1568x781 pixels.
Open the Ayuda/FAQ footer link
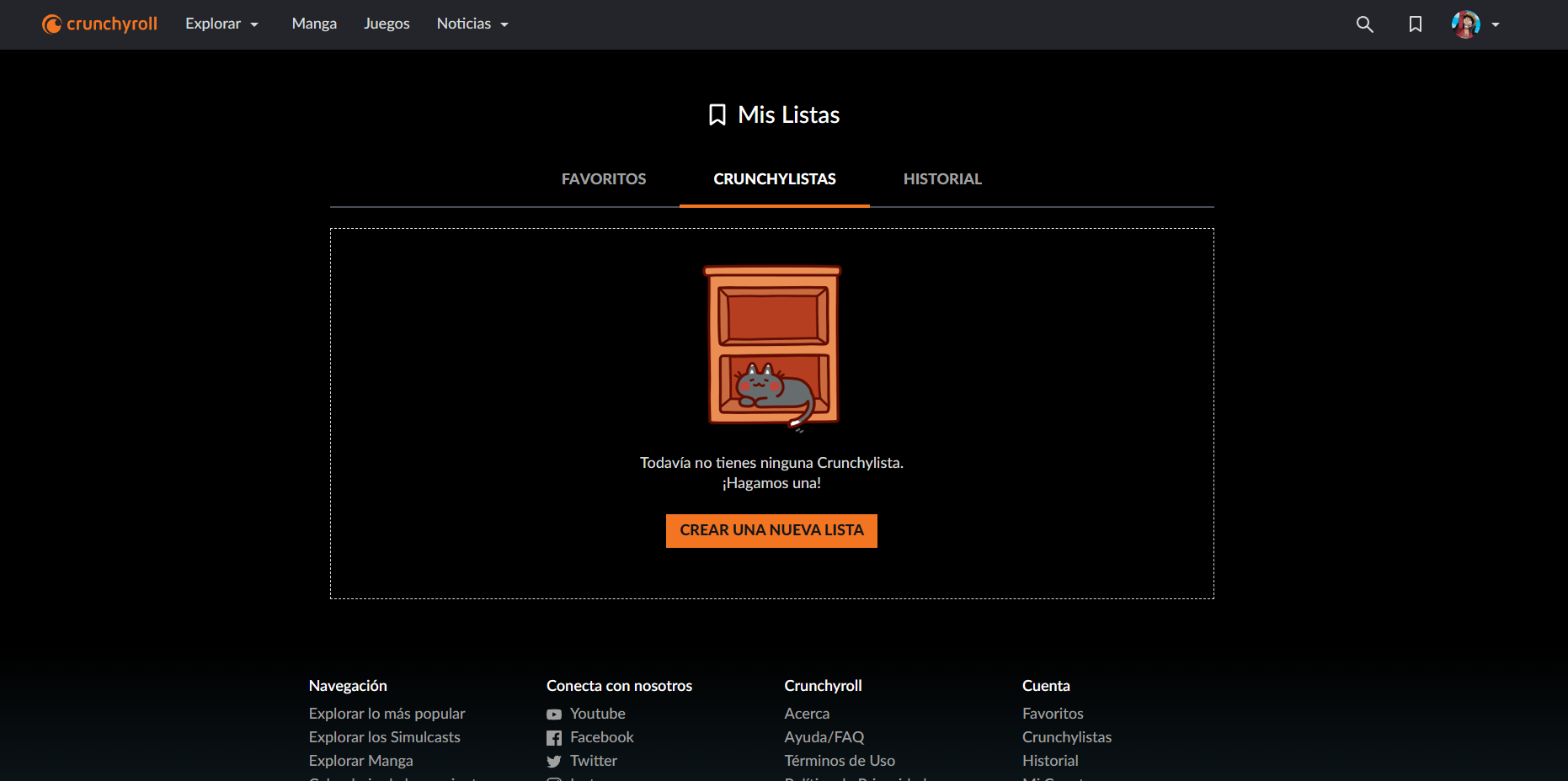click(824, 737)
